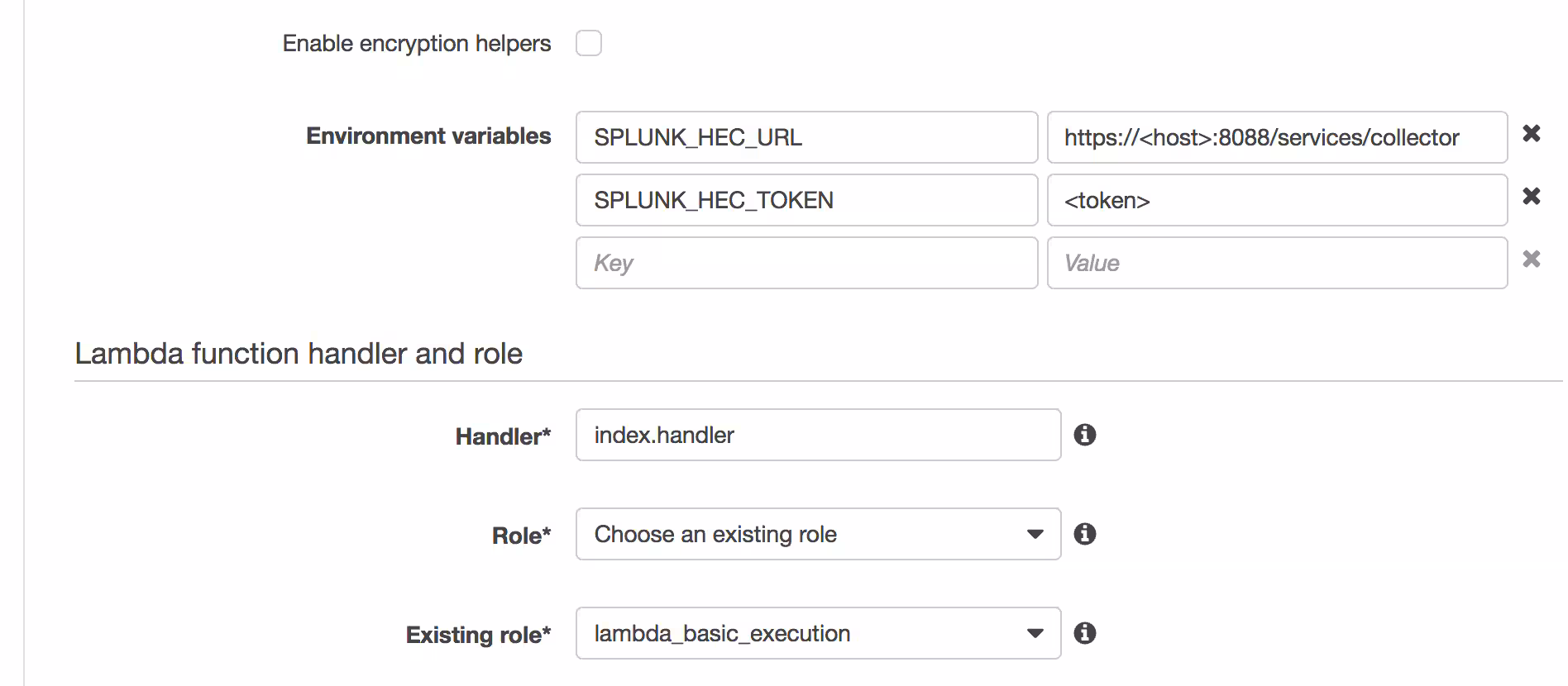The image size is (1568, 686).
Task: Show info tooltip next to Handler field
Action: 1086,436
